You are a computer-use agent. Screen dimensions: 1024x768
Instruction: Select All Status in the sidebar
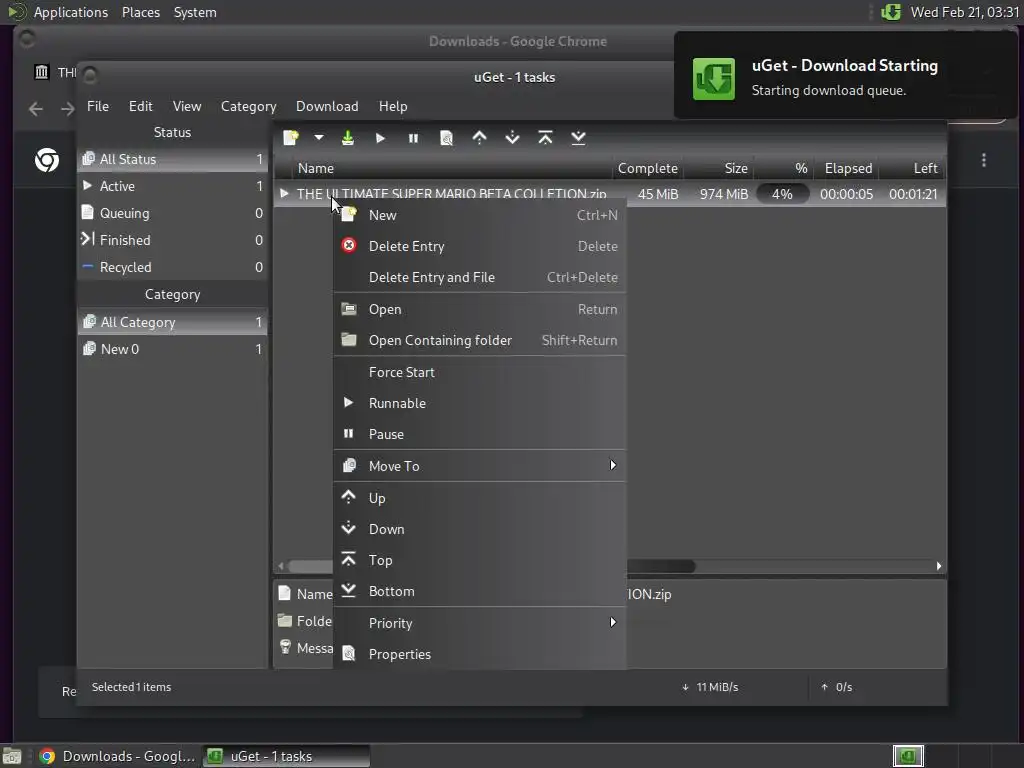pyautogui.click(x=172, y=159)
